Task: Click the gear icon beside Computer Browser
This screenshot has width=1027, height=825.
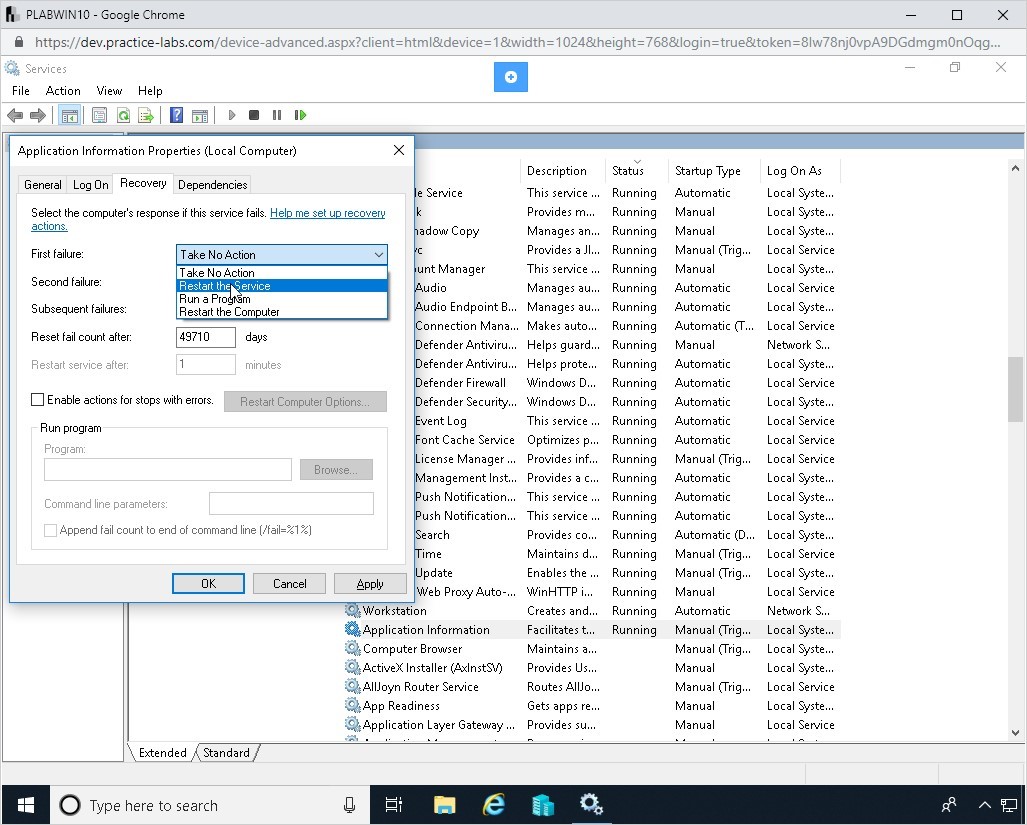Action: click(x=352, y=648)
